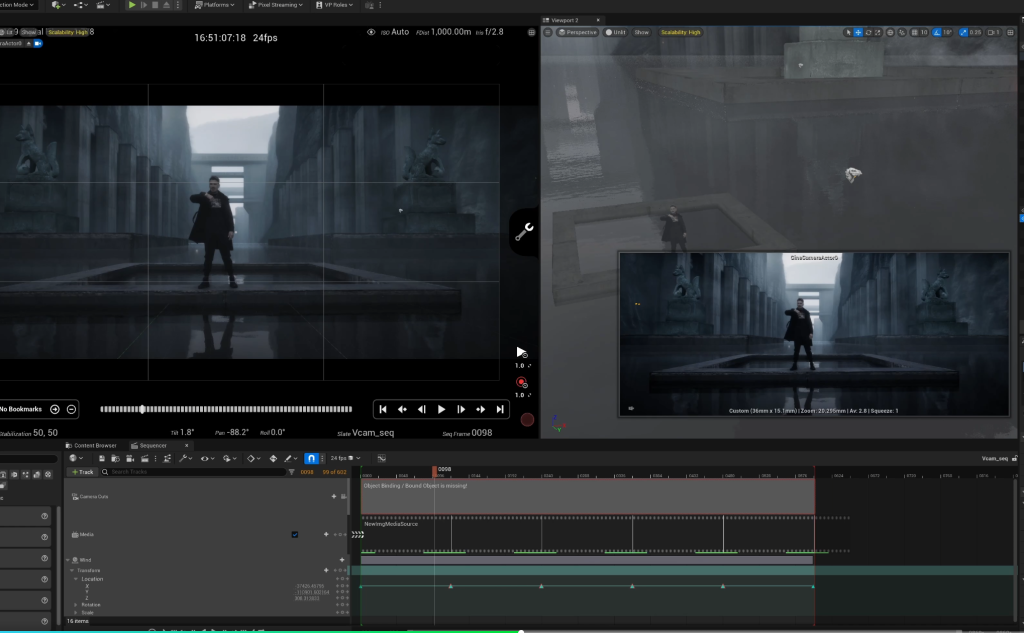Toggle grid snapping in Viewport 2

[x=915, y=32]
